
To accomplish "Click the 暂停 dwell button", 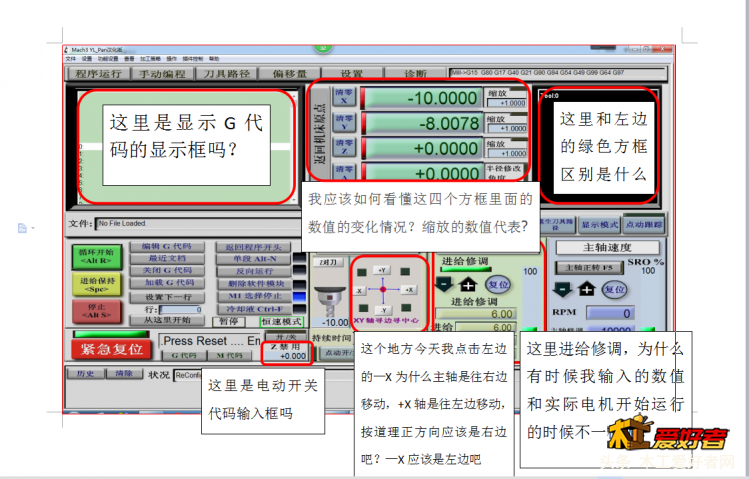I will (x=228, y=321).
